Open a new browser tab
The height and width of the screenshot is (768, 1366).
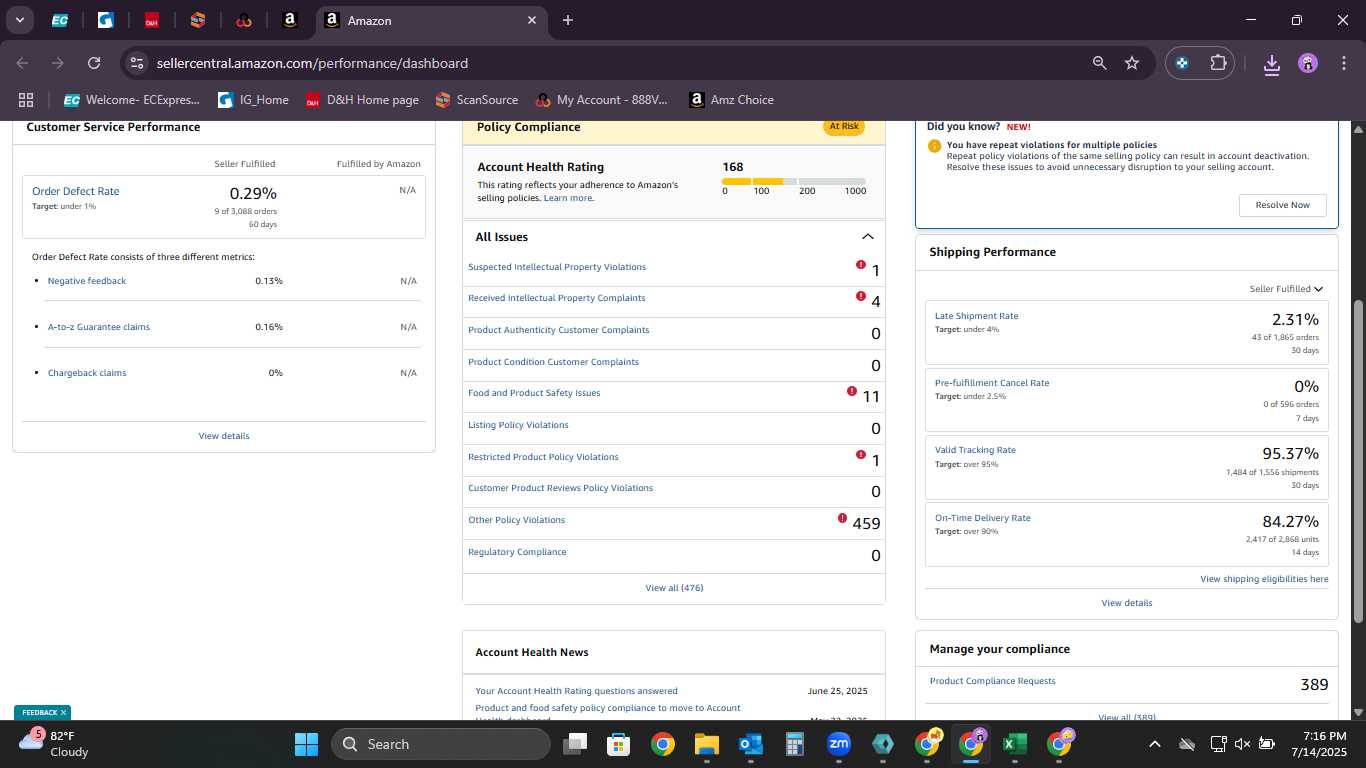pyautogui.click(x=568, y=20)
